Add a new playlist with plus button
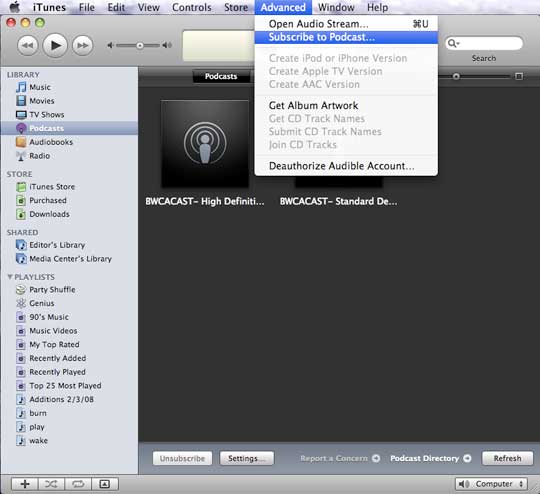540x494 pixels. 25,484
